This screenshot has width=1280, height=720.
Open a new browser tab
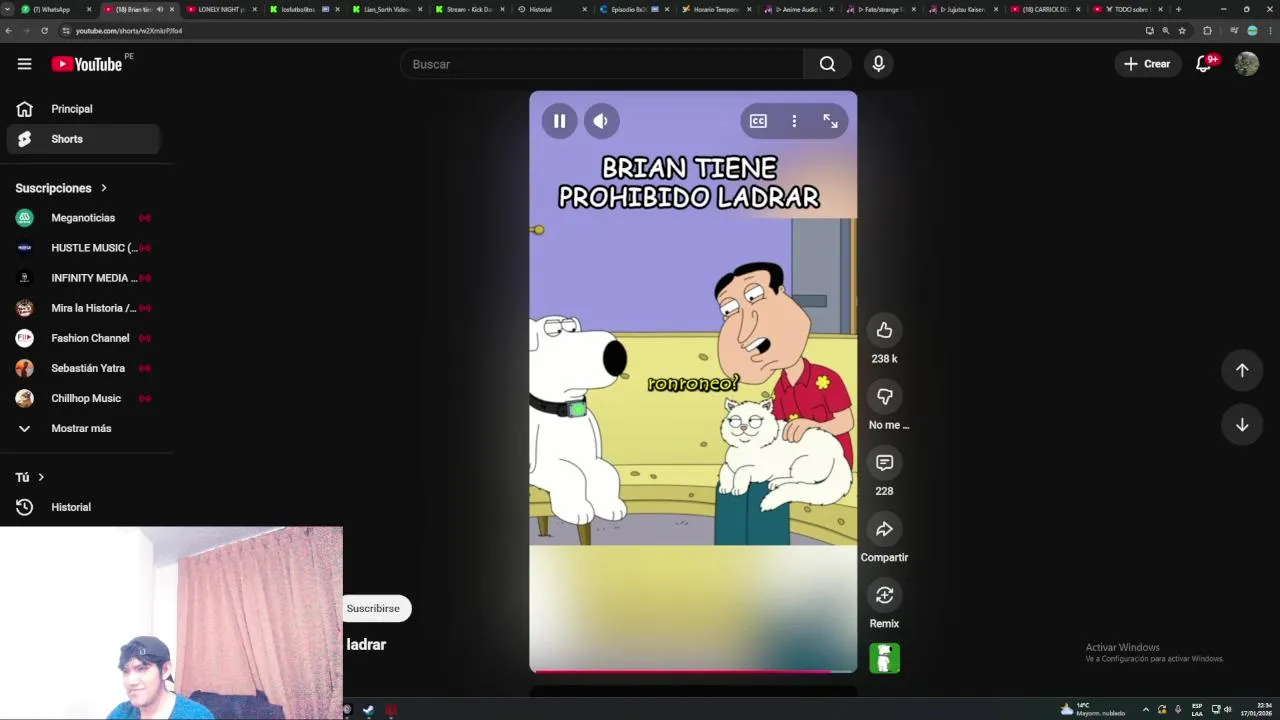tap(1178, 9)
